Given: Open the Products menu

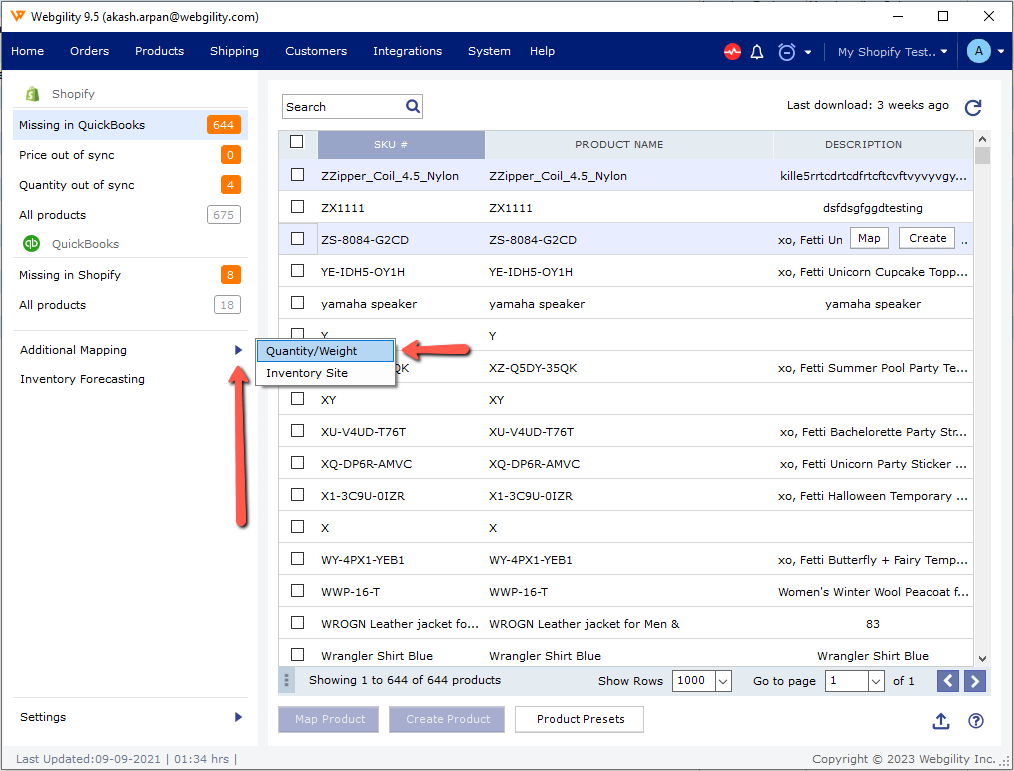Looking at the screenshot, I should [x=159, y=51].
